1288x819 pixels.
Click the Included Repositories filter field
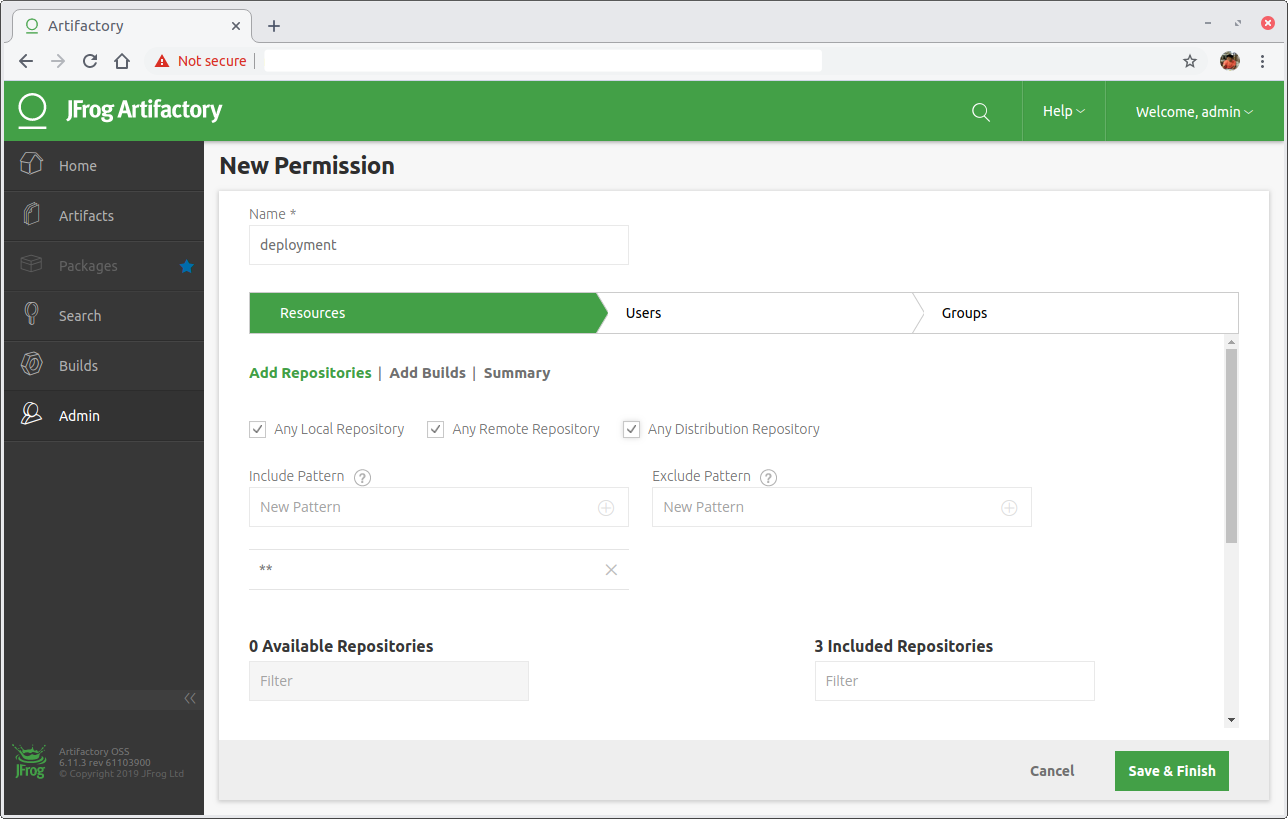[955, 681]
